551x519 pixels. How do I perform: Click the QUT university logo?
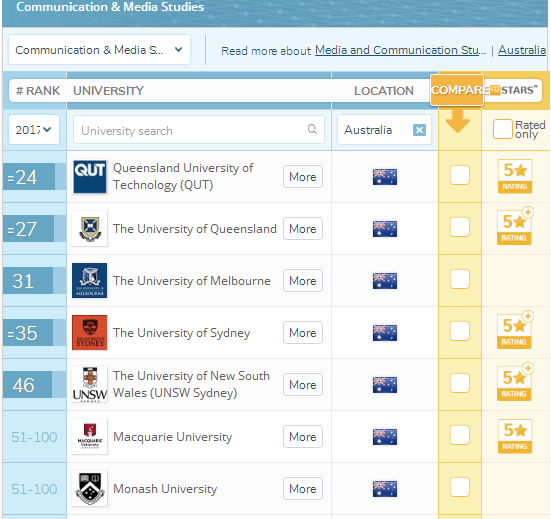point(90,177)
